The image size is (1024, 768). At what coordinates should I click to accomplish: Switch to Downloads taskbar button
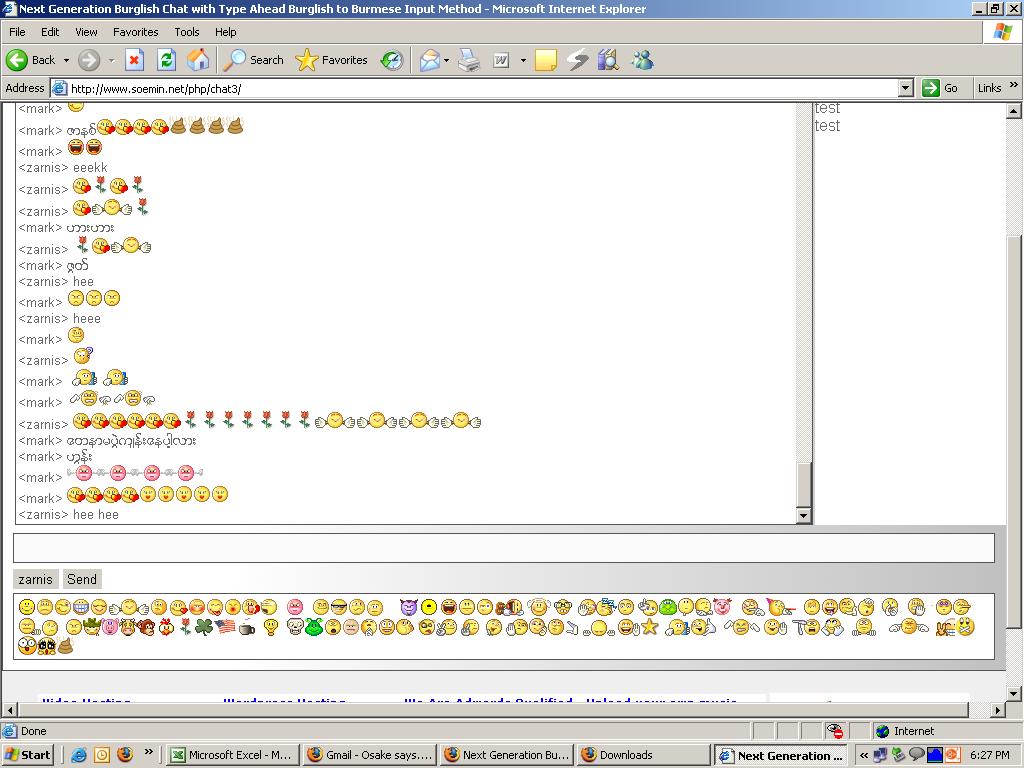[644, 756]
